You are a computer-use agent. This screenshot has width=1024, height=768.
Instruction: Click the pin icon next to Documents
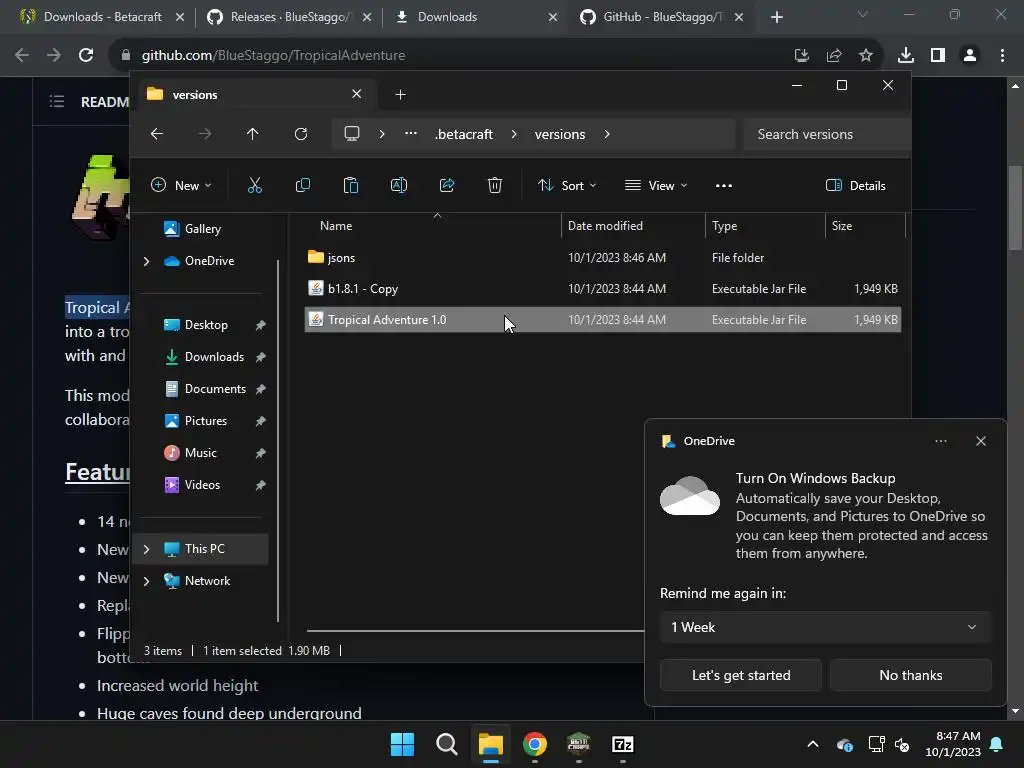pyautogui.click(x=261, y=389)
